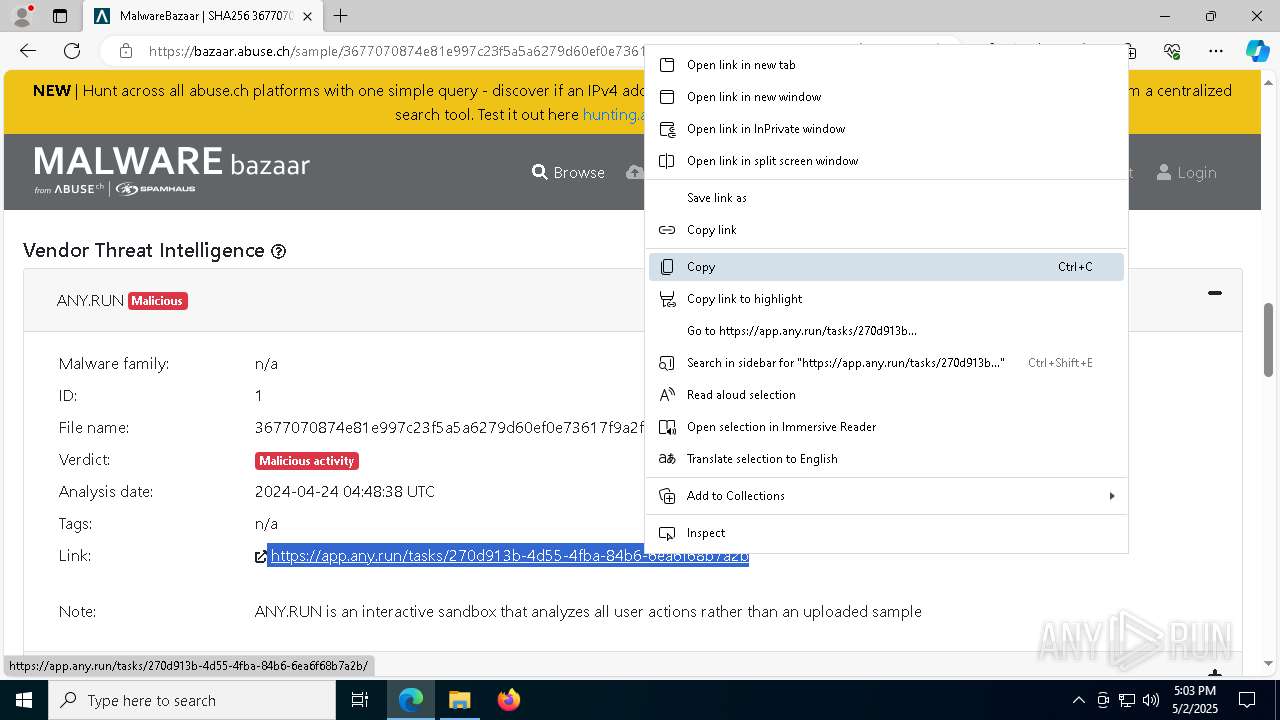Click the Inspect menu icon
1280x720 pixels.
pyautogui.click(x=667, y=533)
